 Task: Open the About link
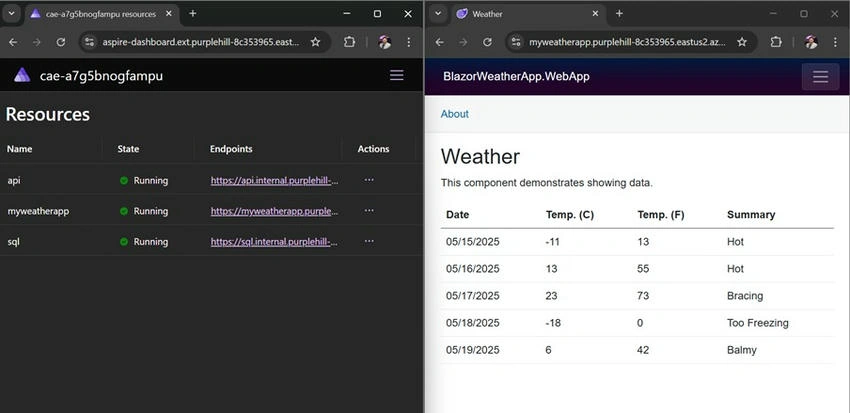coord(454,114)
